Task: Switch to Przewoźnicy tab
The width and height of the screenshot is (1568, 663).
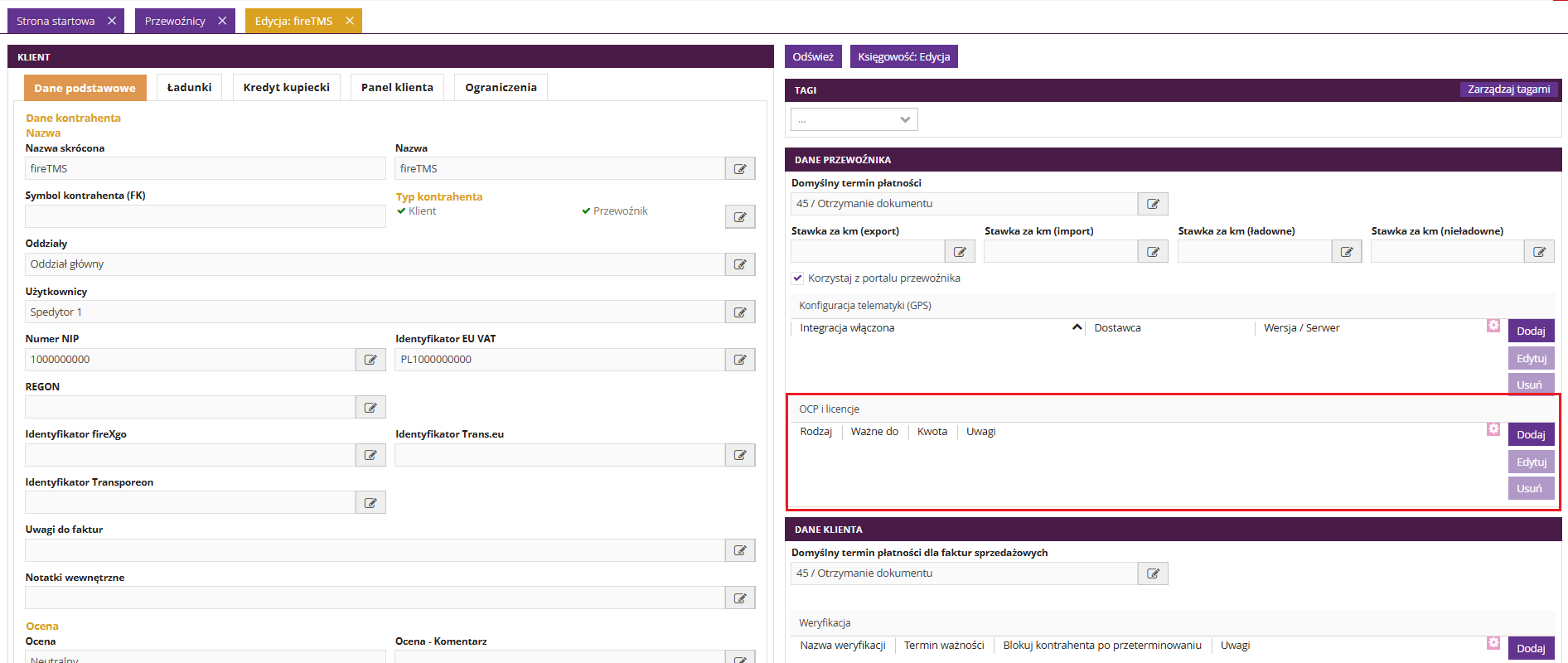Action: tap(175, 21)
